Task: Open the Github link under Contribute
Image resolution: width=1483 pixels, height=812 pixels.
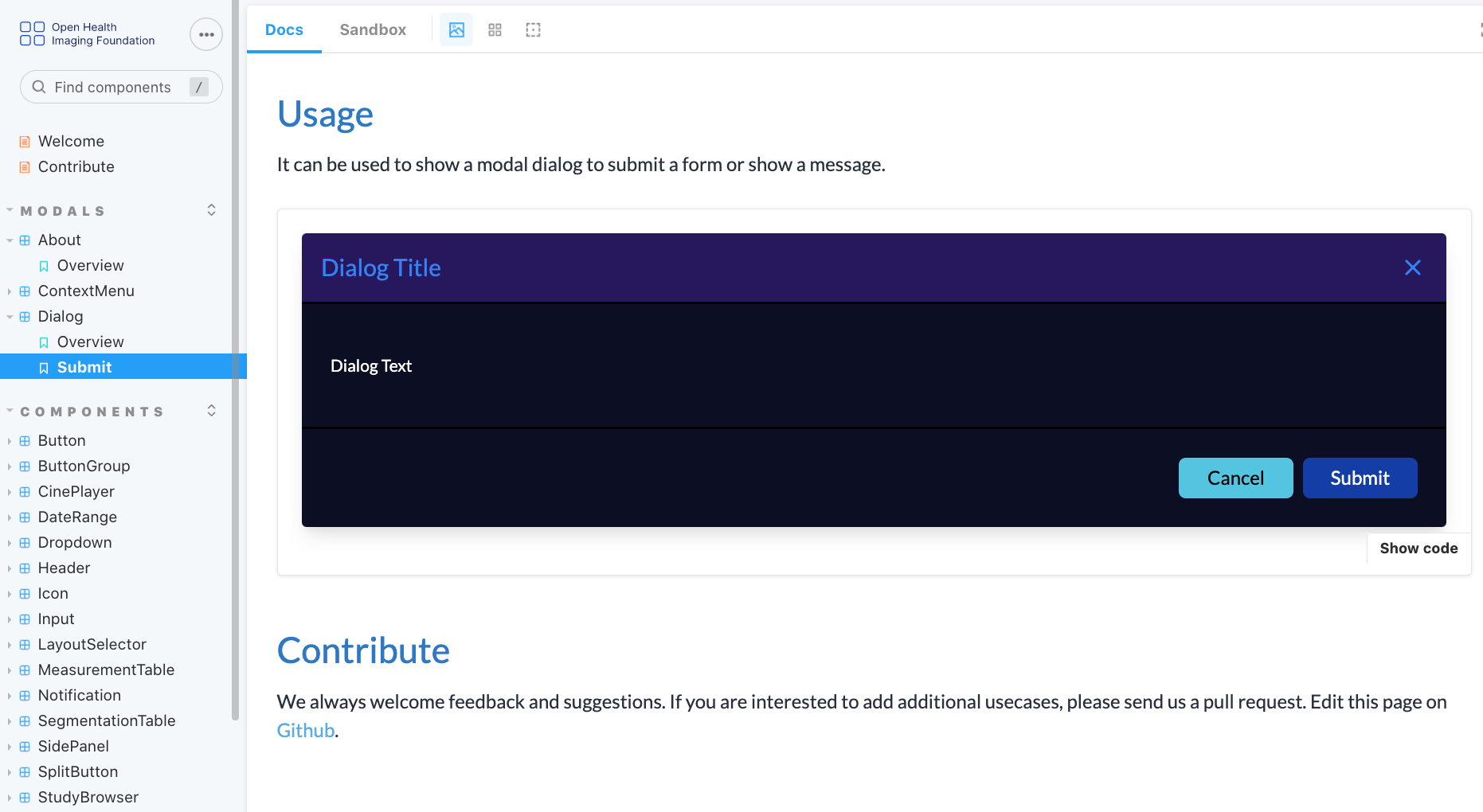Action: 305,730
